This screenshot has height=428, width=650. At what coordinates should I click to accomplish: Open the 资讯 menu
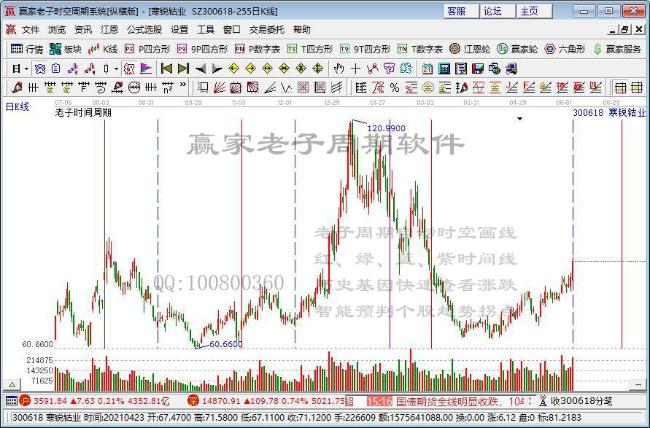coord(83,29)
